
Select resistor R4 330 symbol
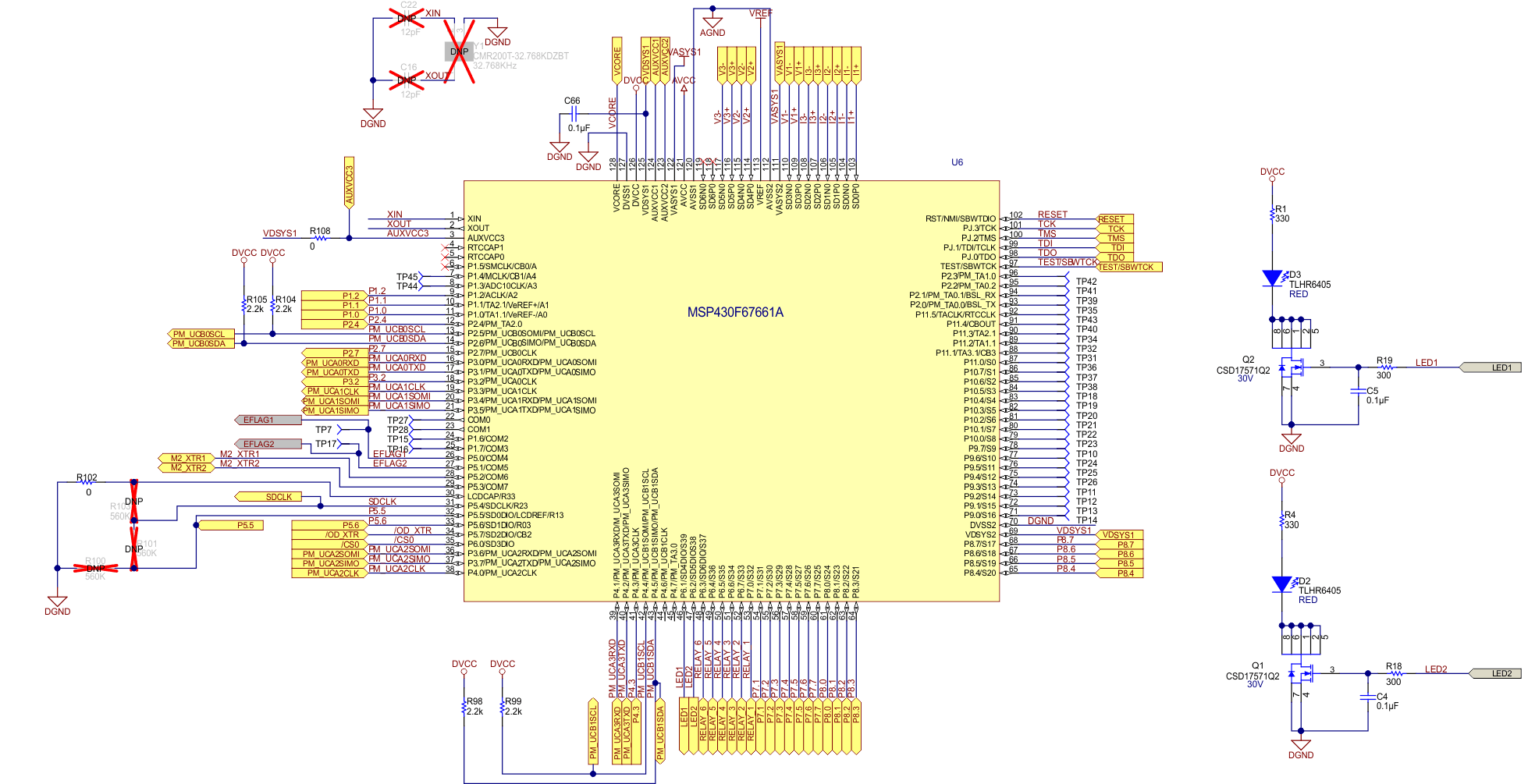1281,520
